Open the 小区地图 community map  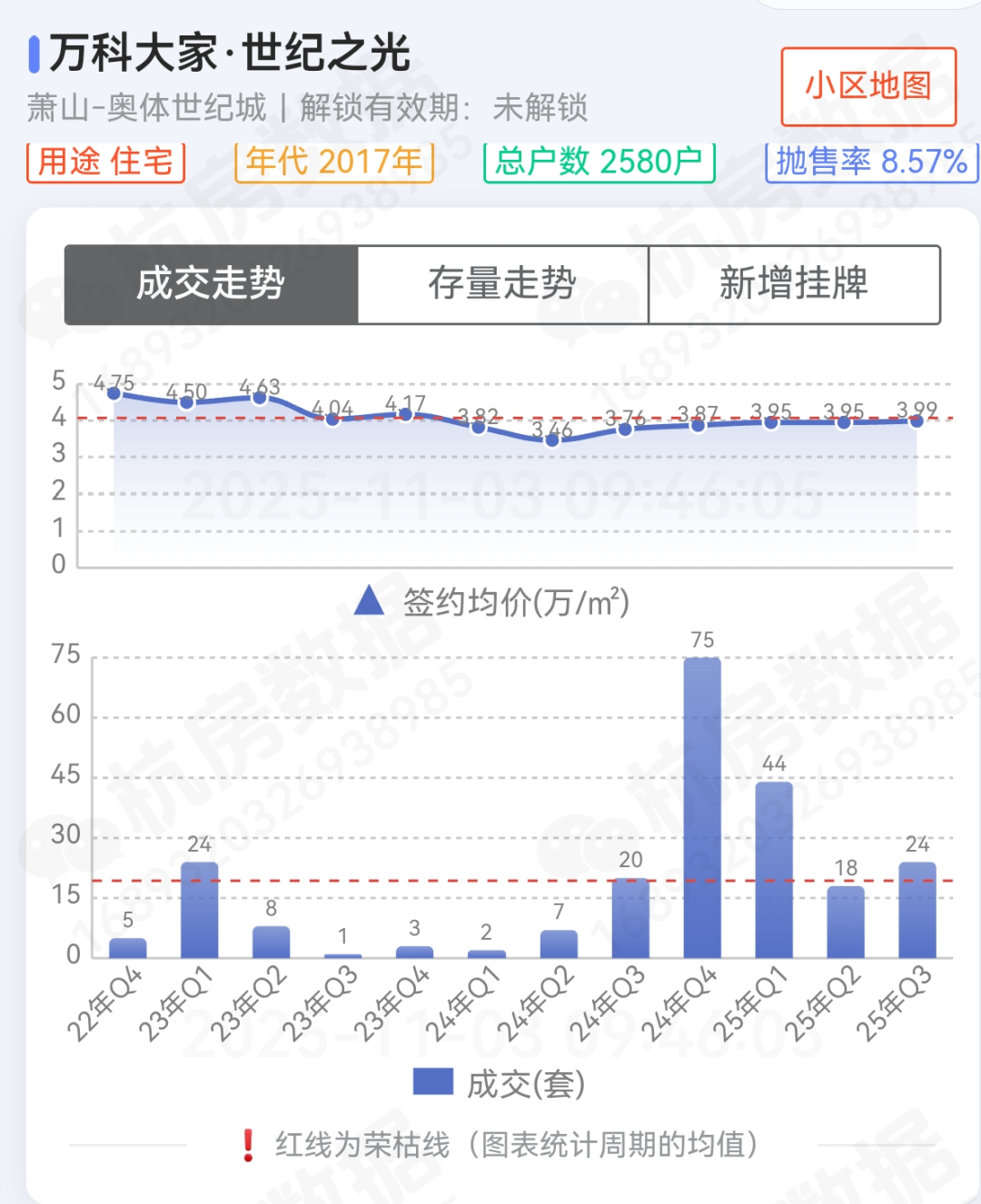(868, 86)
